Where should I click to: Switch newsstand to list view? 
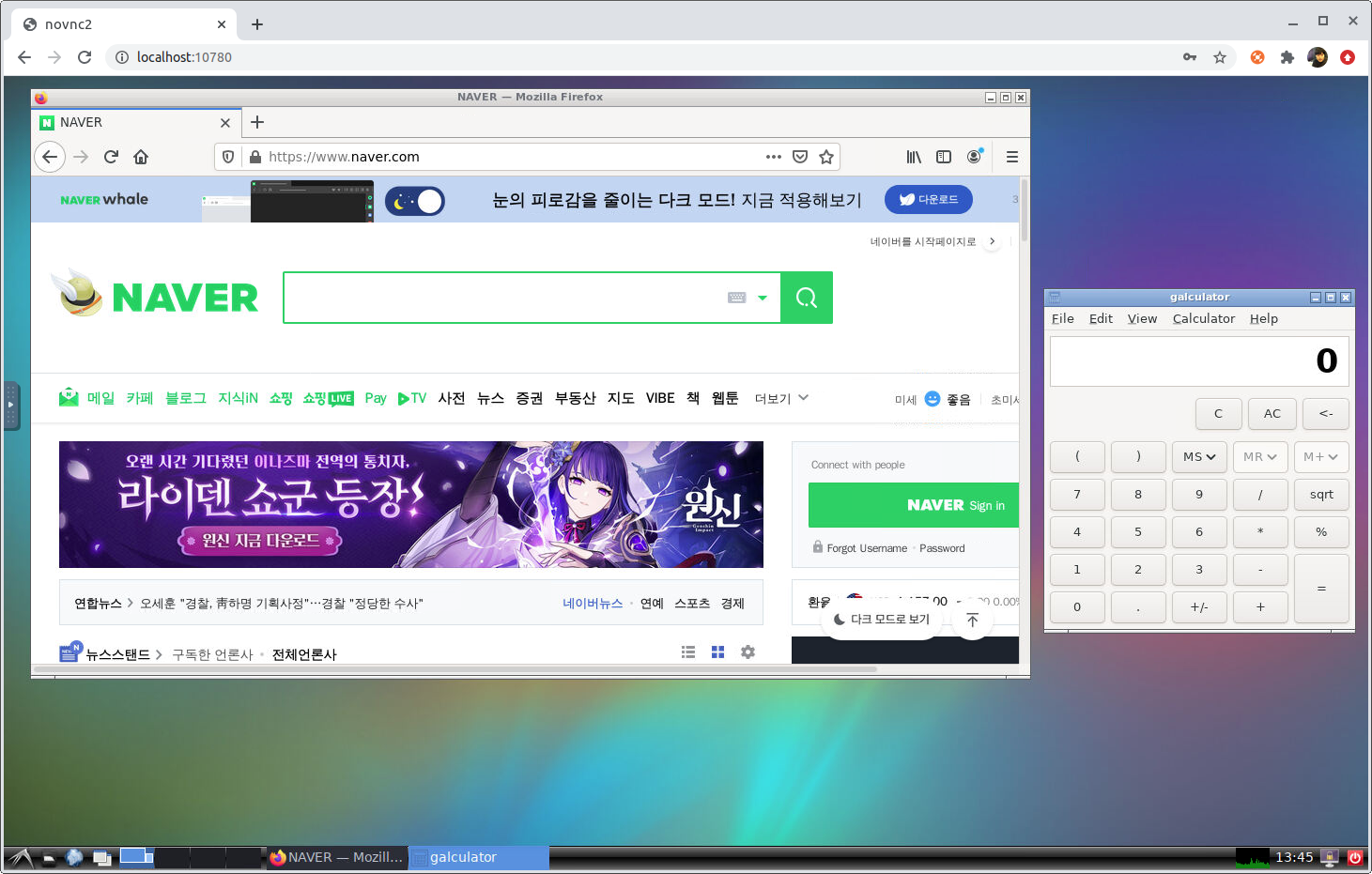(688, 652)
